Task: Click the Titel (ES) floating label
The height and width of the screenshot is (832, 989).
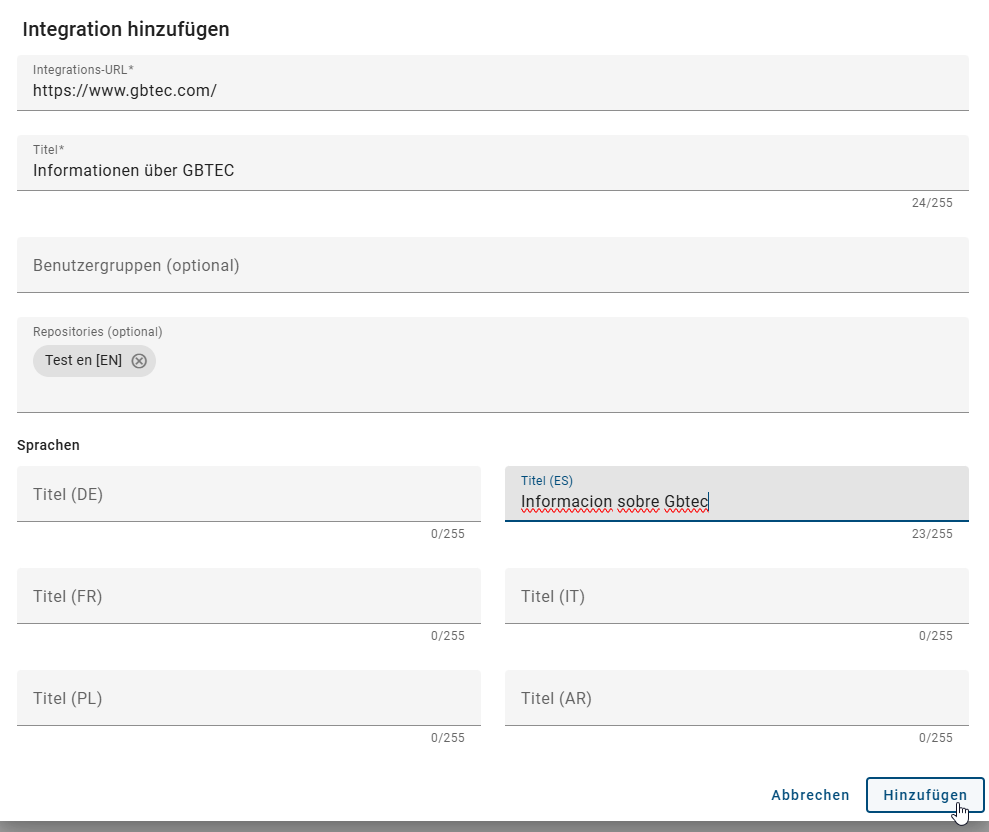Action: (546, 480)
